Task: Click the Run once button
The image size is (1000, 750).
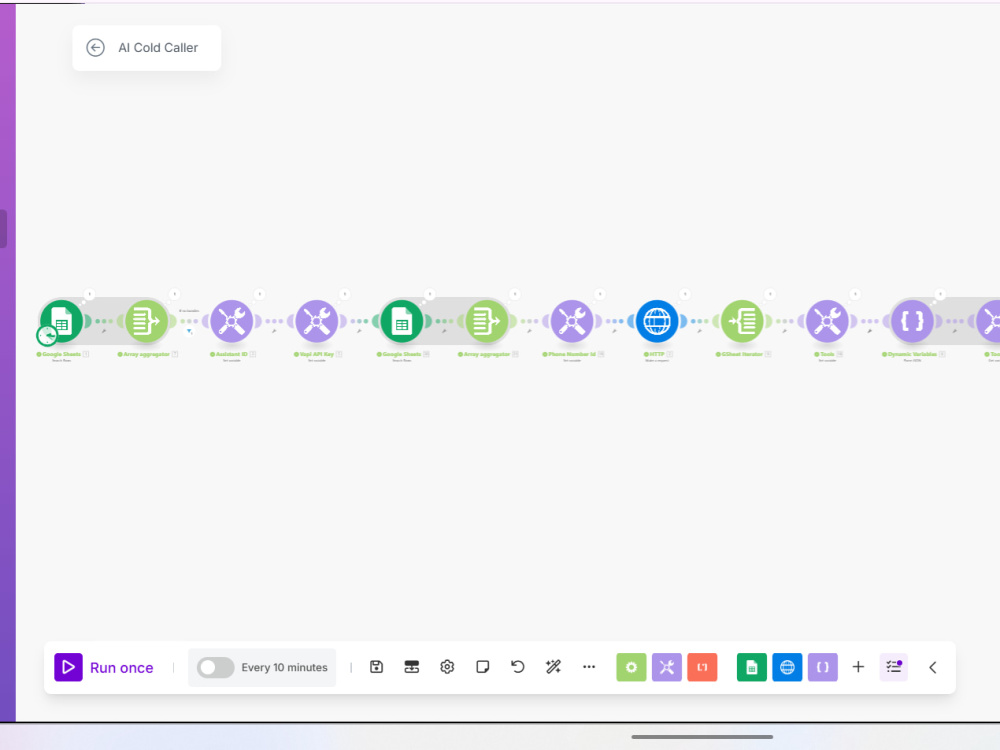Action: [x=104, y=667]
